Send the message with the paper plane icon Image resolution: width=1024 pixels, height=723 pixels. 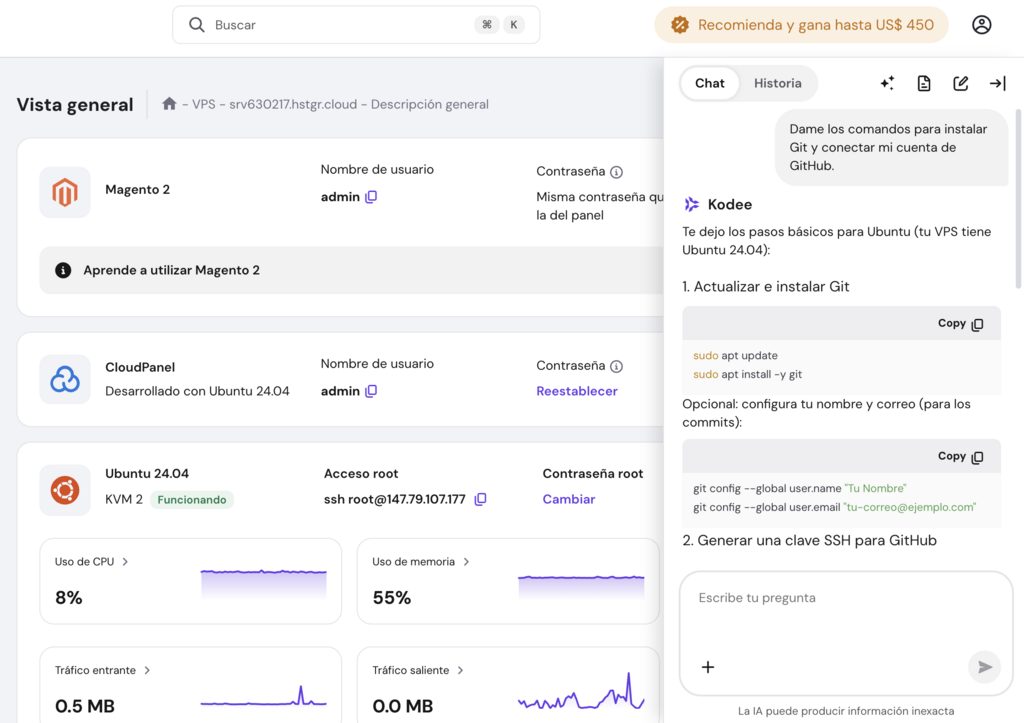[x=984, y=667]
